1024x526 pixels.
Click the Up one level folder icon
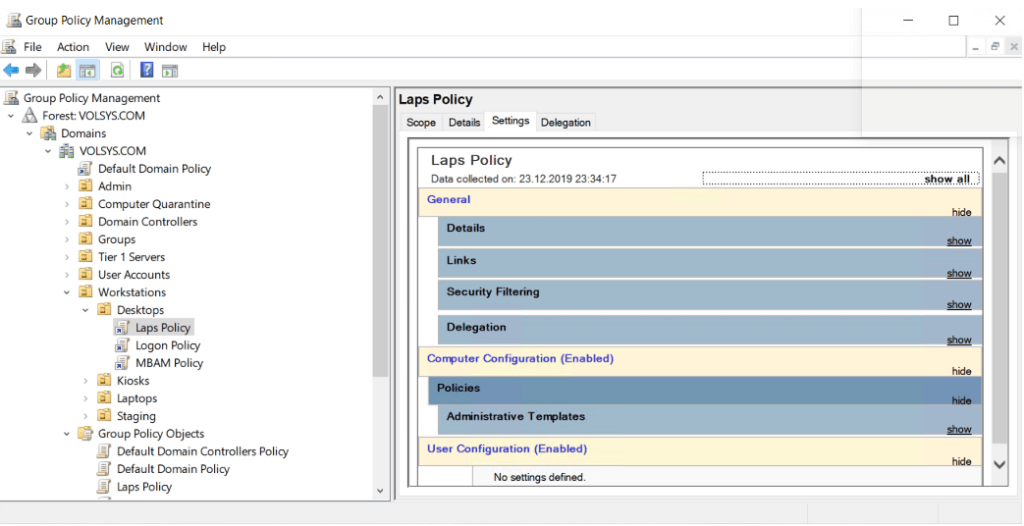[64, 70]
